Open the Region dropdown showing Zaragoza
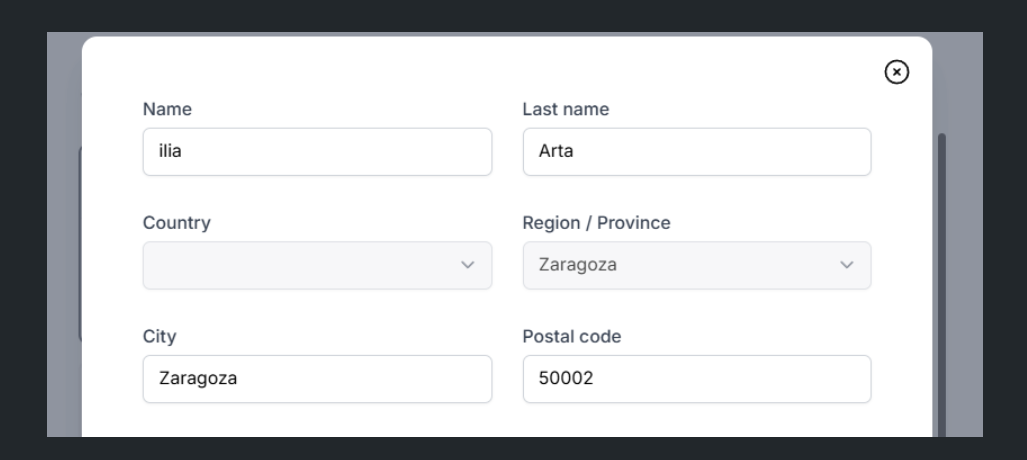 pos(697,265)
